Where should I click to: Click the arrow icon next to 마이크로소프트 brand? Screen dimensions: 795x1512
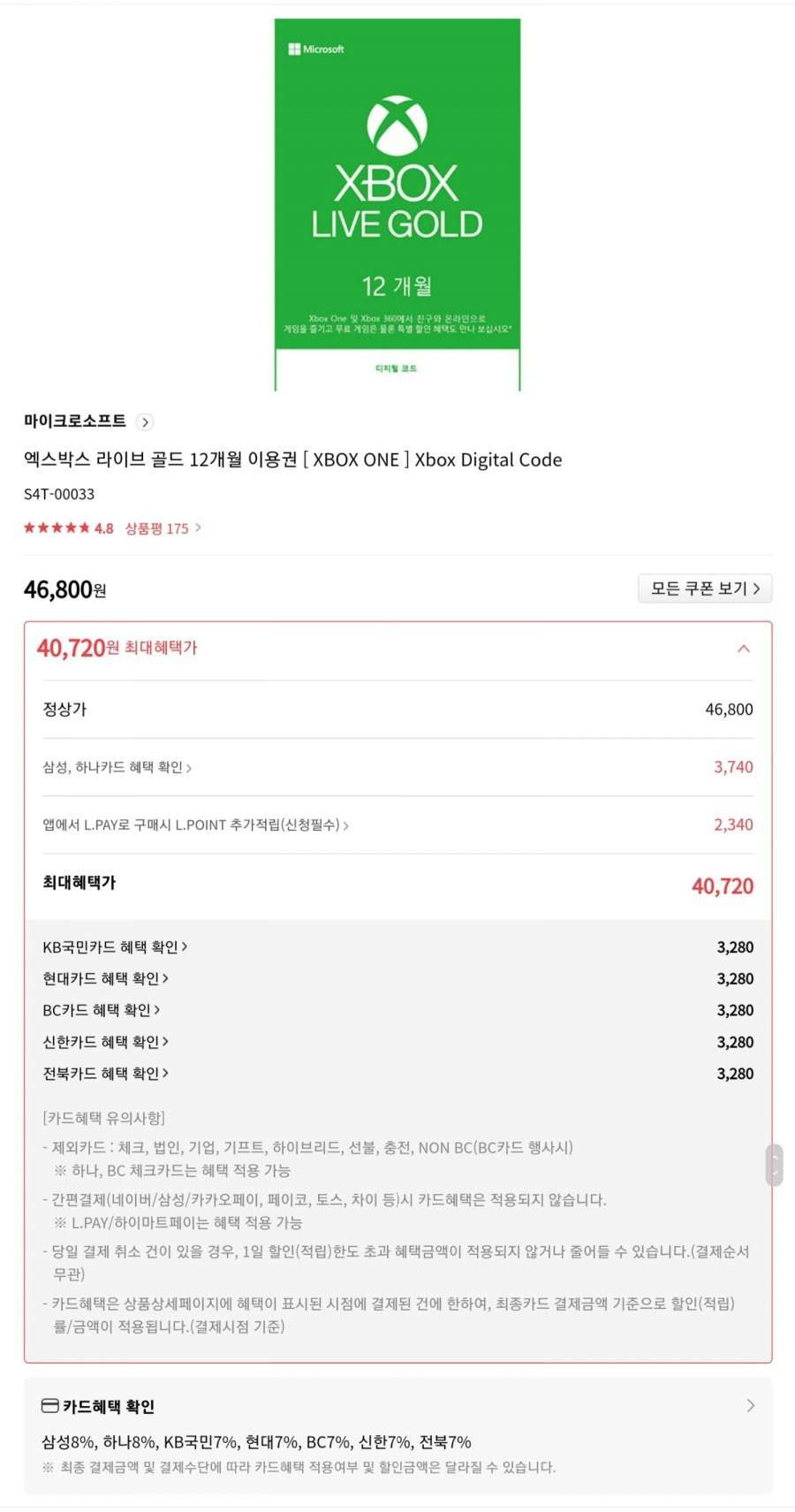[146, 422]
